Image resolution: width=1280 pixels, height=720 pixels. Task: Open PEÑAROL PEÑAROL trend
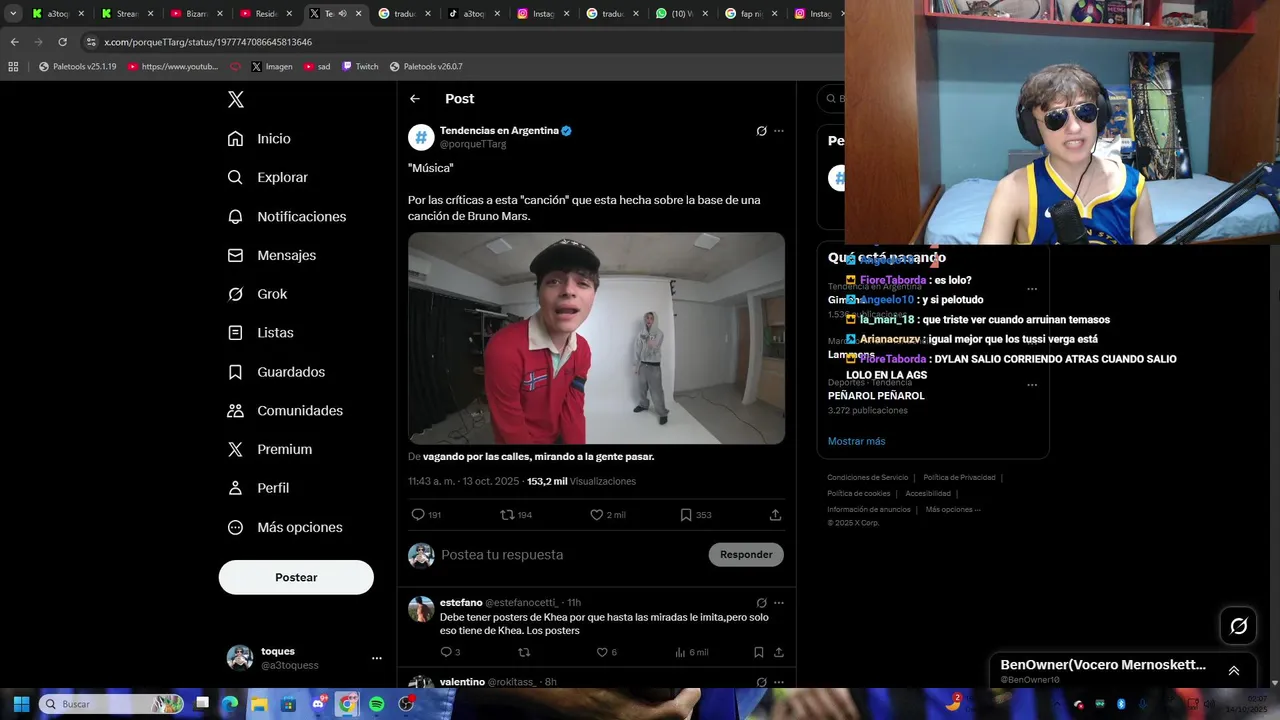tap(876, 396)
